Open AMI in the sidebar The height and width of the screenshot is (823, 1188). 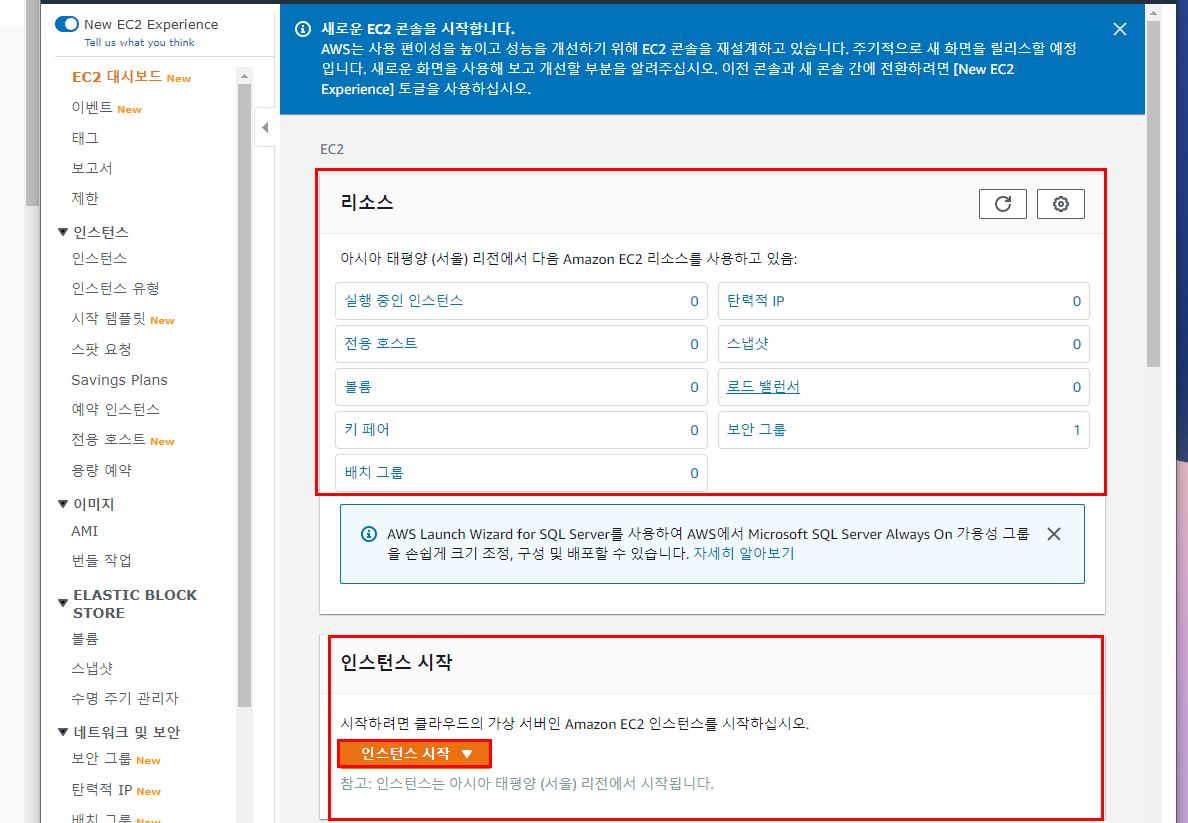[x=85, y=531]
